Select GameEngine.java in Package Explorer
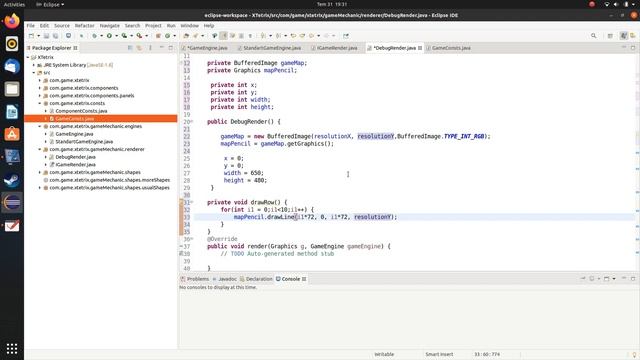This screenshot has height=360, width=640. coord(74,134)
